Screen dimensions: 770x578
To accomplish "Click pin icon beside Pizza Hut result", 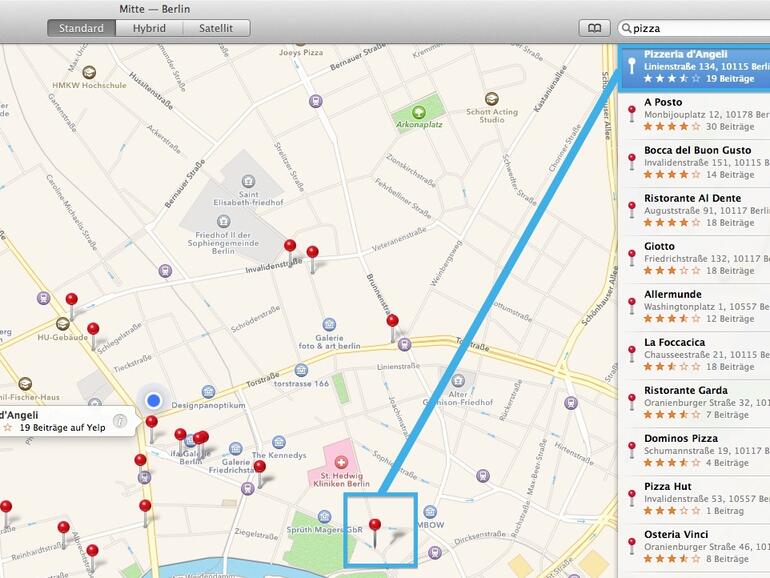I will pyautogui.click(x=632, y=497).
